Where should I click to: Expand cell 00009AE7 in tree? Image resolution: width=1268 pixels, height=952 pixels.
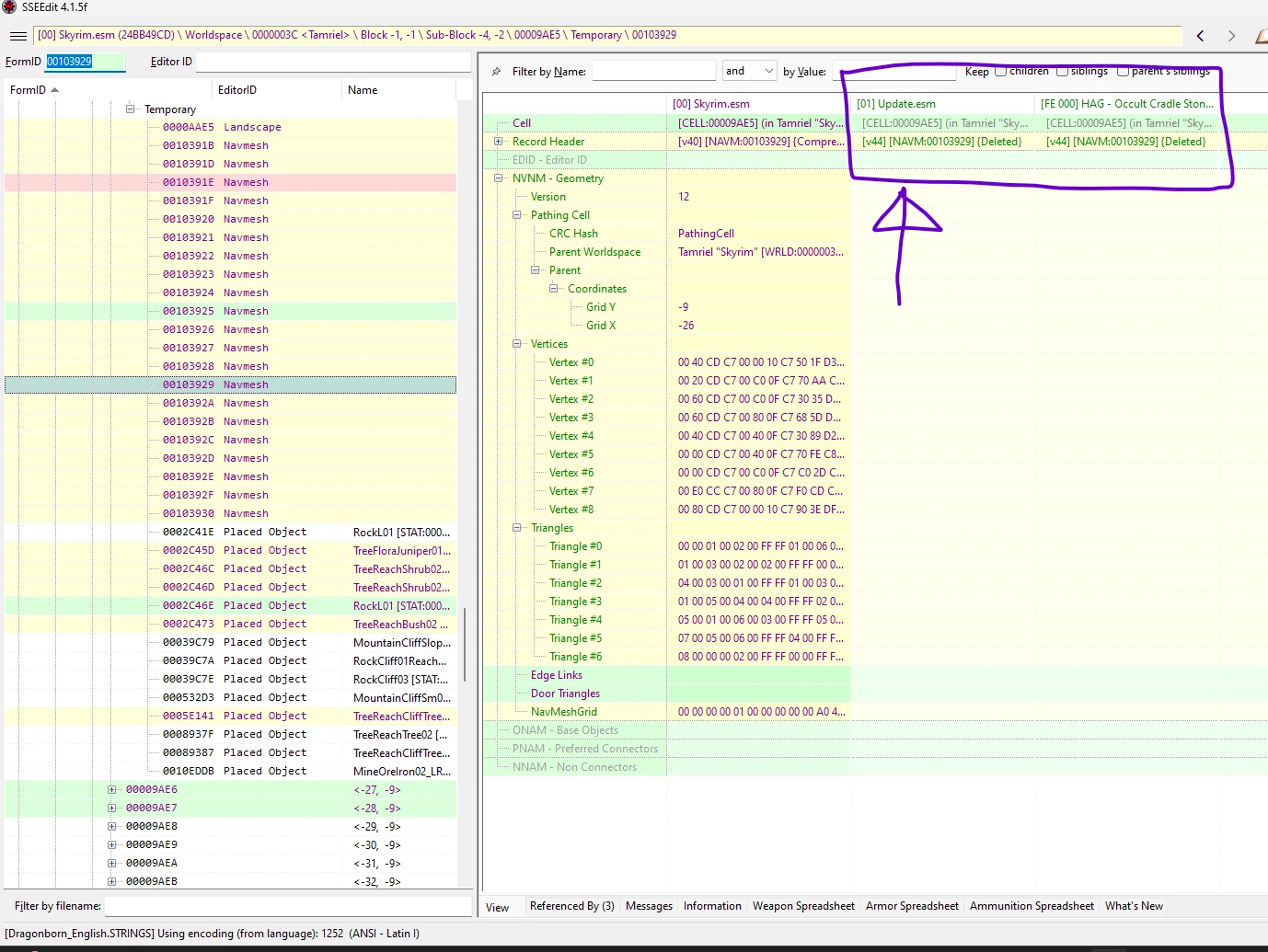click(112, 808)
